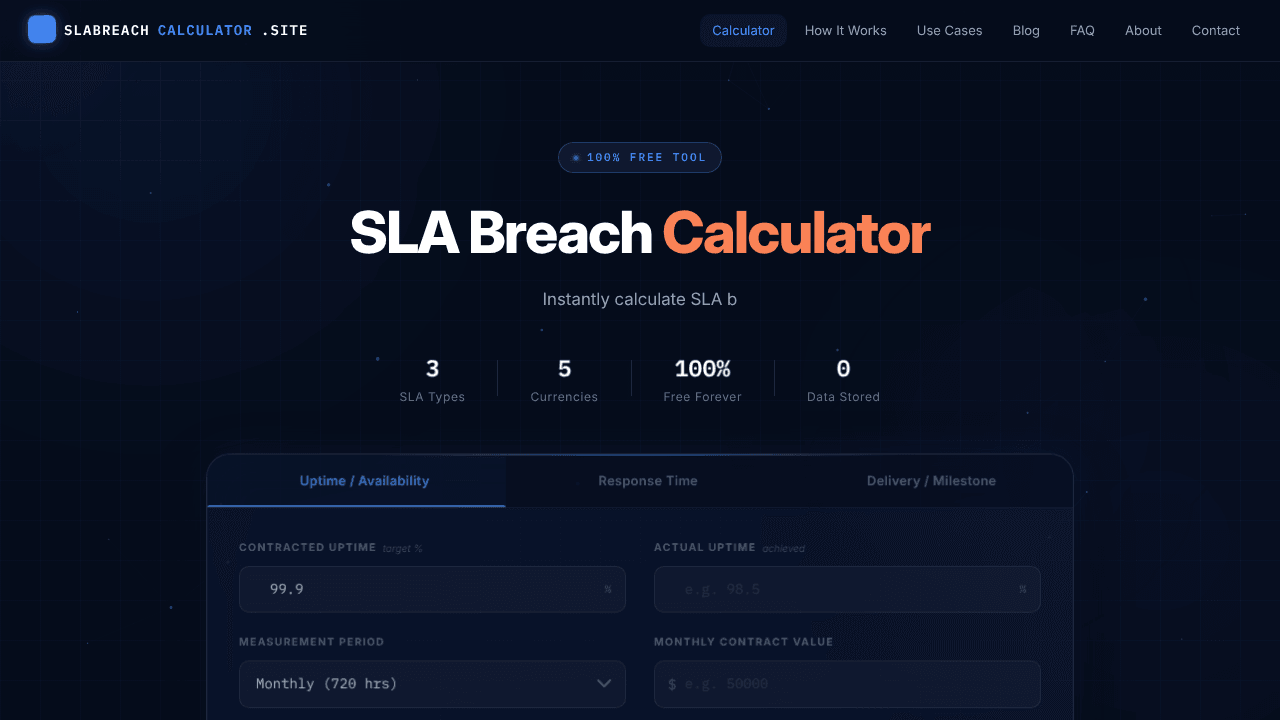This screenshot has width=1280, height=720.
Task: Focus the Contracted Uptime field showing 99.9
Action: click(x=432, y=589)
